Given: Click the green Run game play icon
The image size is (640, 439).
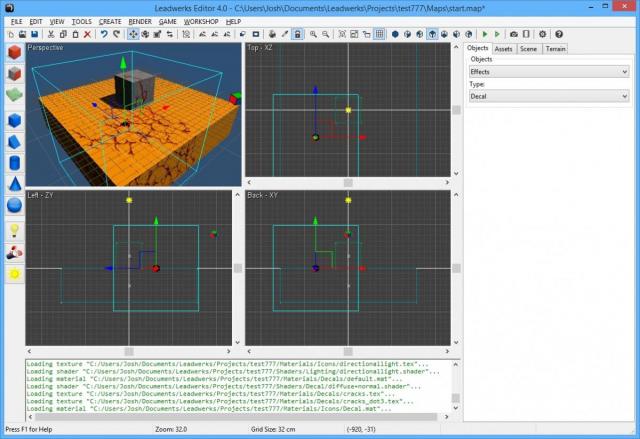Looking at the screenshot, I should point(485,33).
